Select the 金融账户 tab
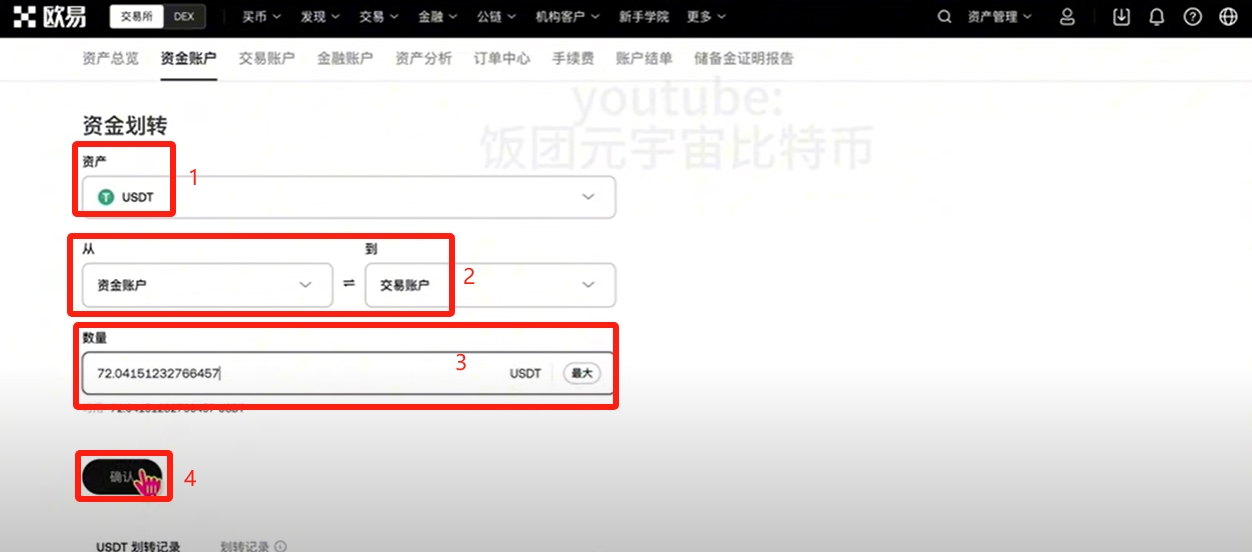The height and width of the screenshot is (552, 1252). pos(345,58)
